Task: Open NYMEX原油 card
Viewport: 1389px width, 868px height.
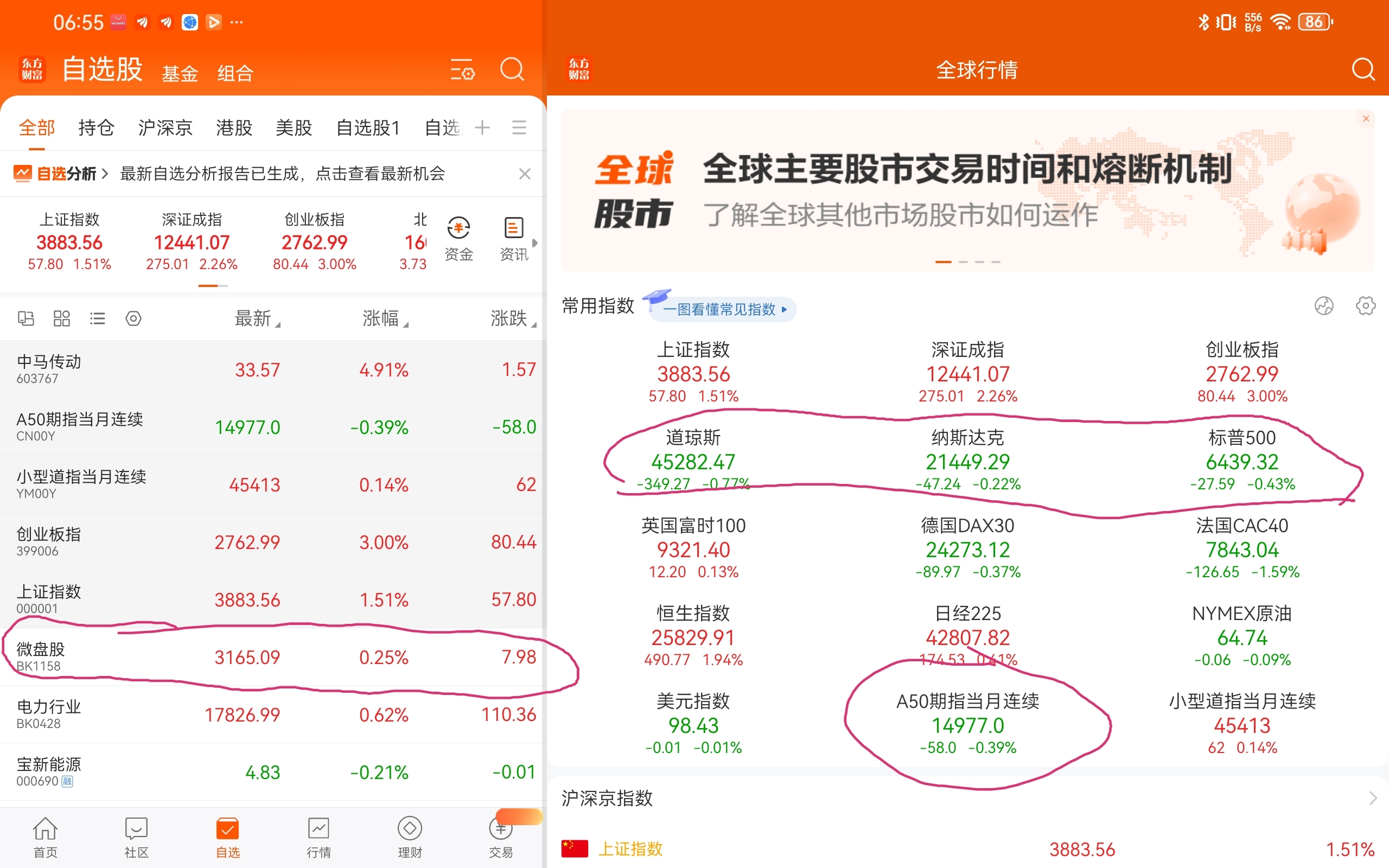Action: point(1242,636)
